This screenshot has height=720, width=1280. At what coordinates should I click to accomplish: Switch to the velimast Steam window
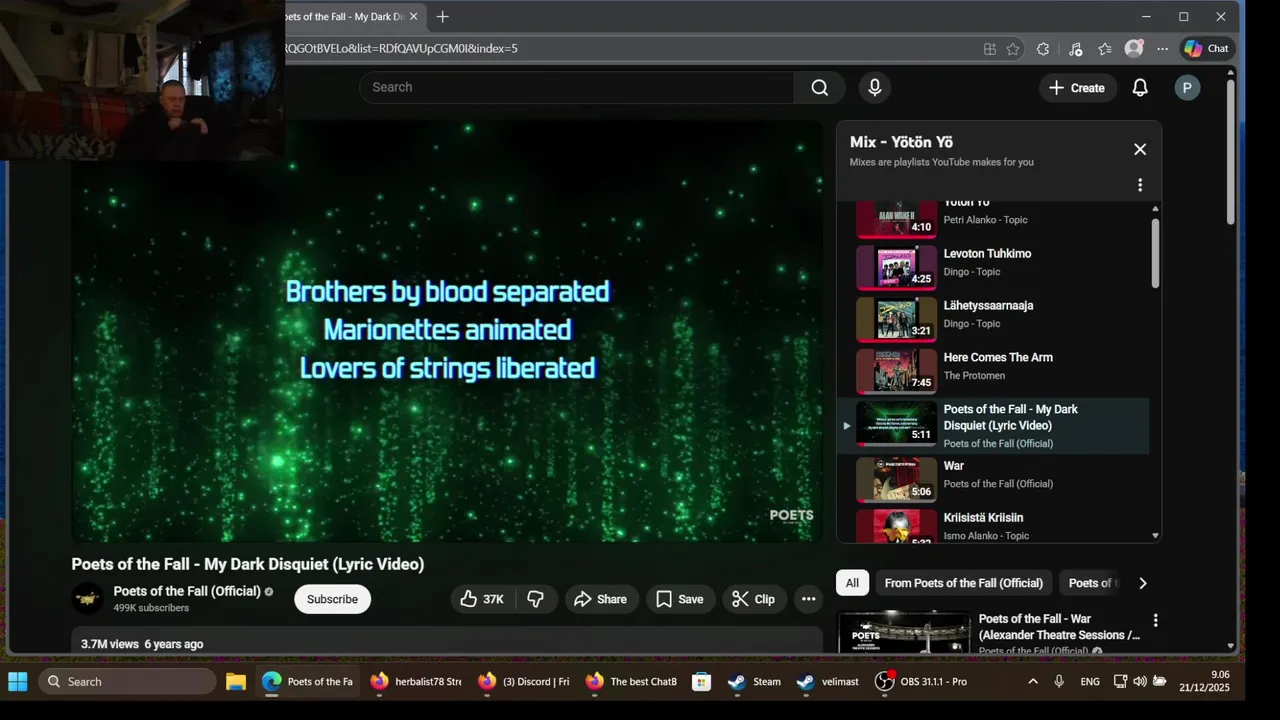pos(827,682)
